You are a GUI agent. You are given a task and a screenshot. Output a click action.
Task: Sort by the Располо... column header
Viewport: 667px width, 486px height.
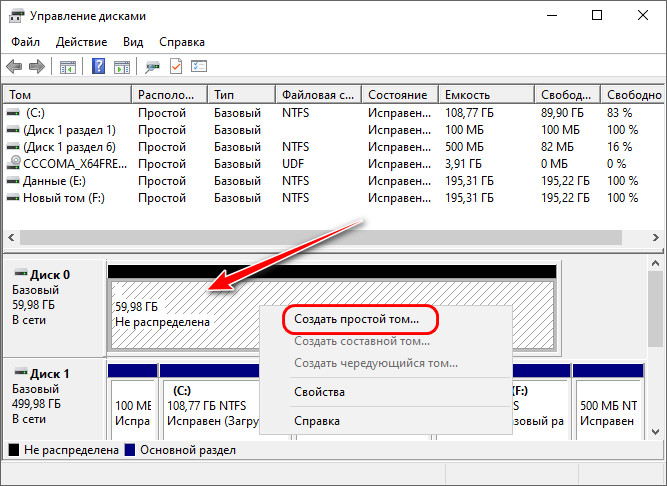click(169, 95)
